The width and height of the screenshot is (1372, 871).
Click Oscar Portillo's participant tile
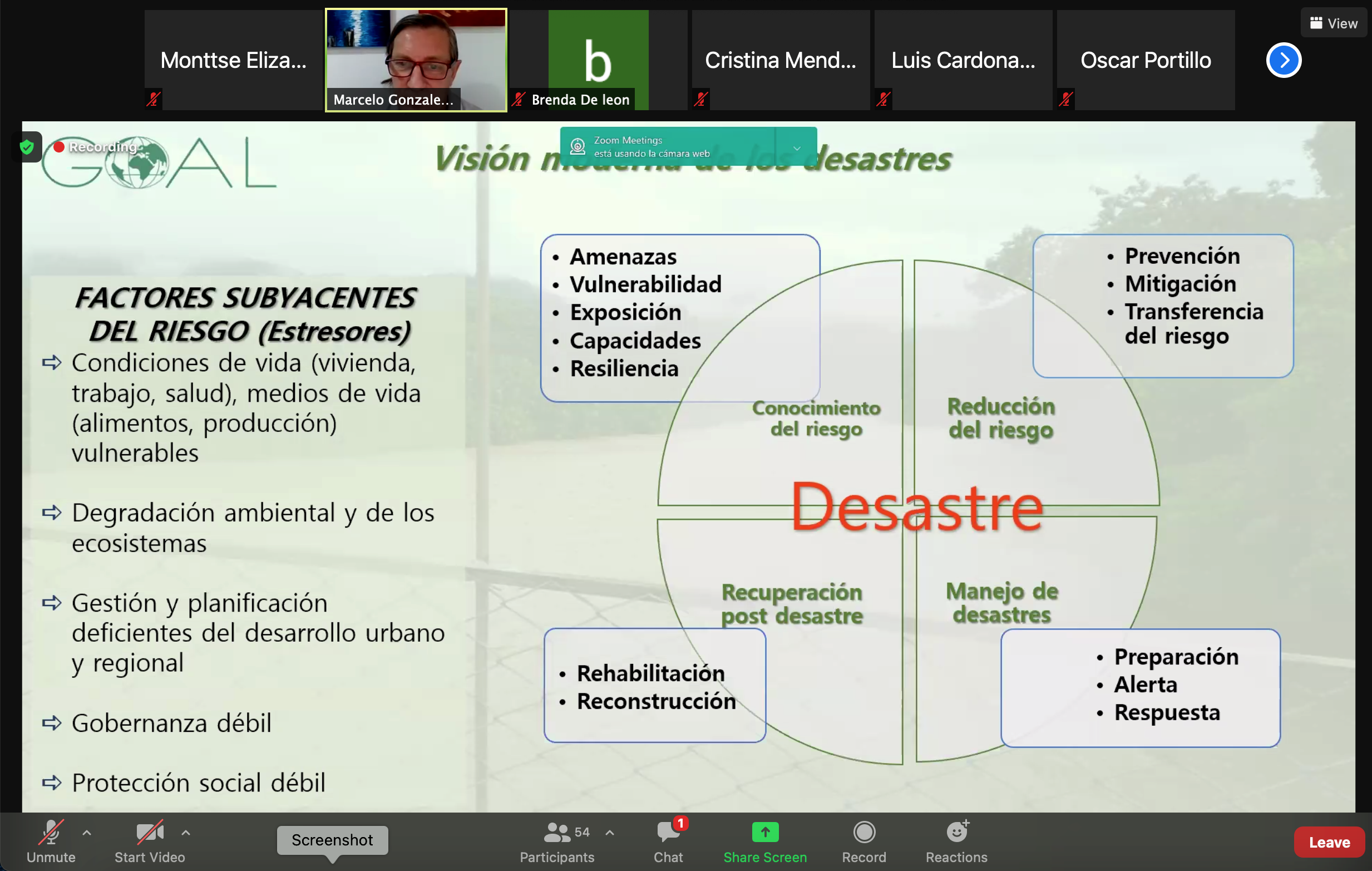[x=1145, y=60]
